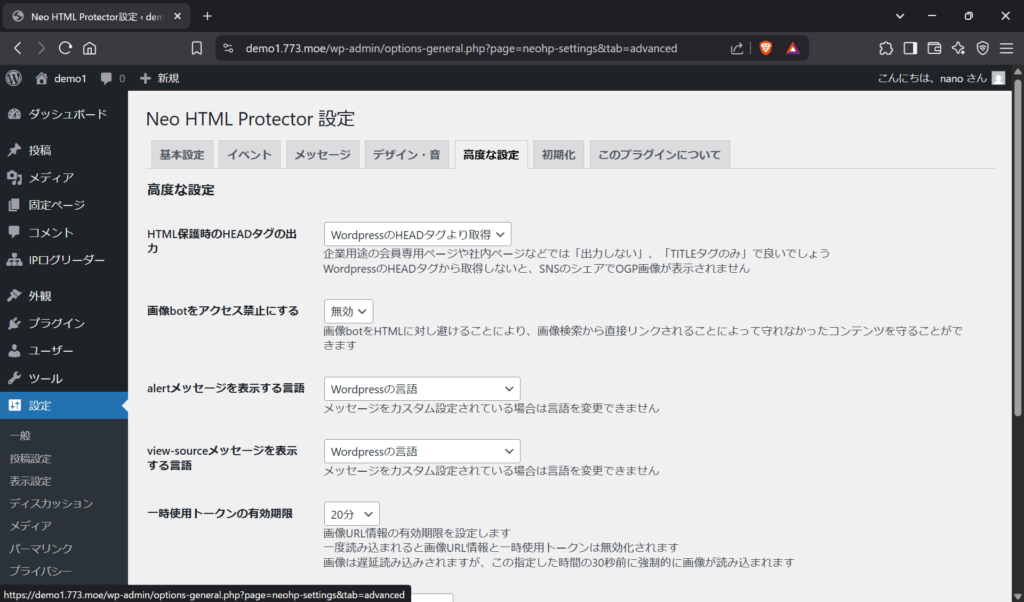Open the token expiration 20分 dropdown

point(351,514)
